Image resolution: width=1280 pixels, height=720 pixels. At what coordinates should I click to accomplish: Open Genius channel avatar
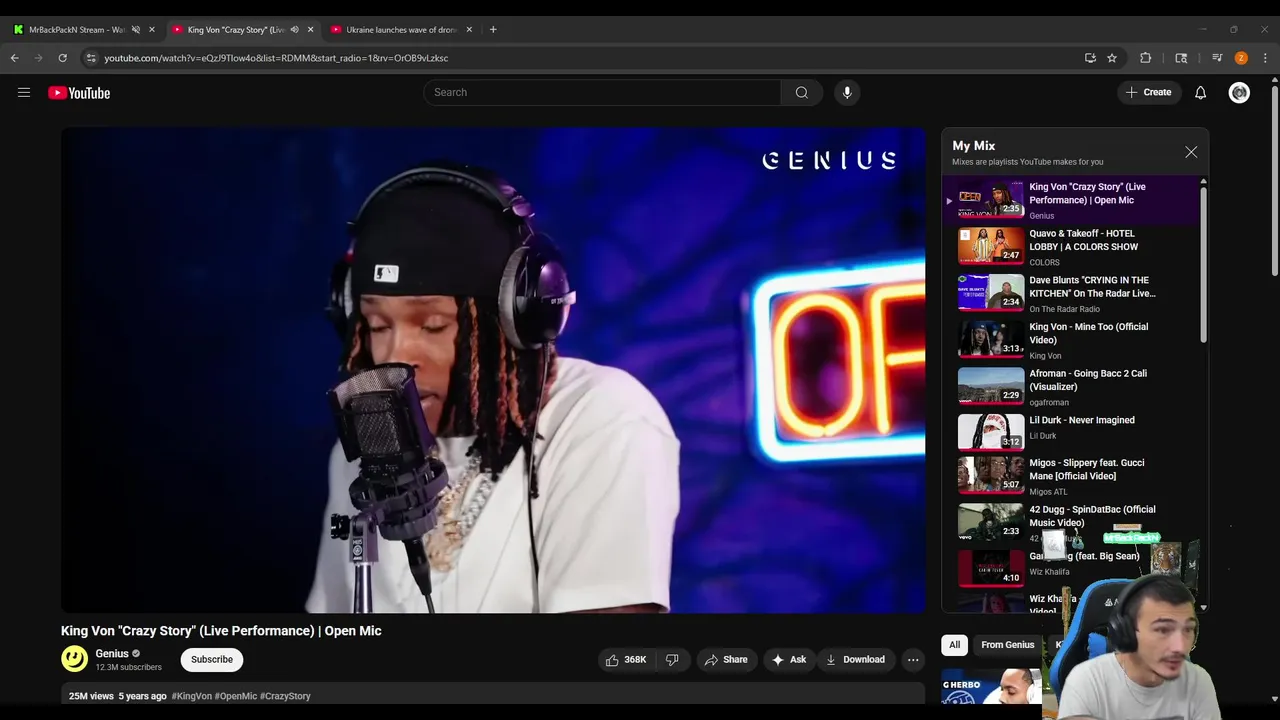[x=74, y=659]
